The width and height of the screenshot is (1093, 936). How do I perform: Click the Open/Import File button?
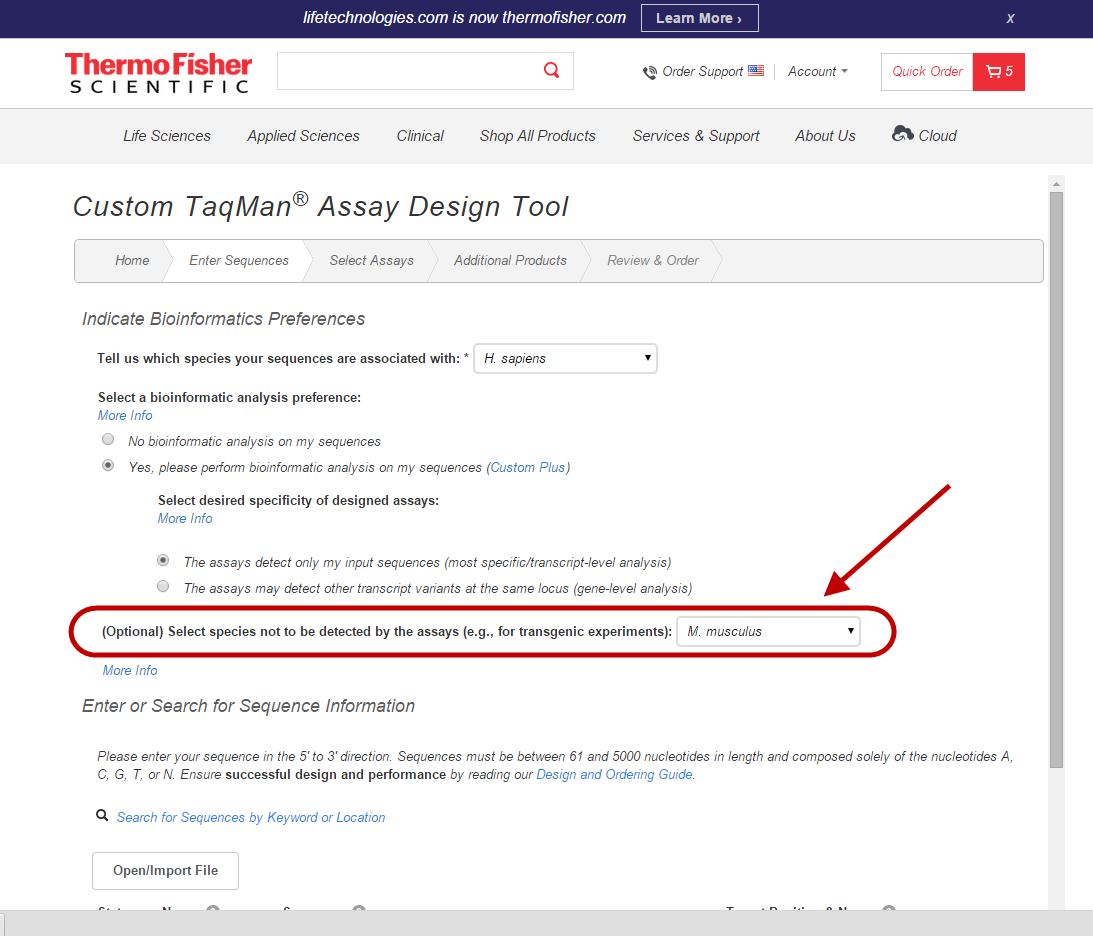pos(165,871)
